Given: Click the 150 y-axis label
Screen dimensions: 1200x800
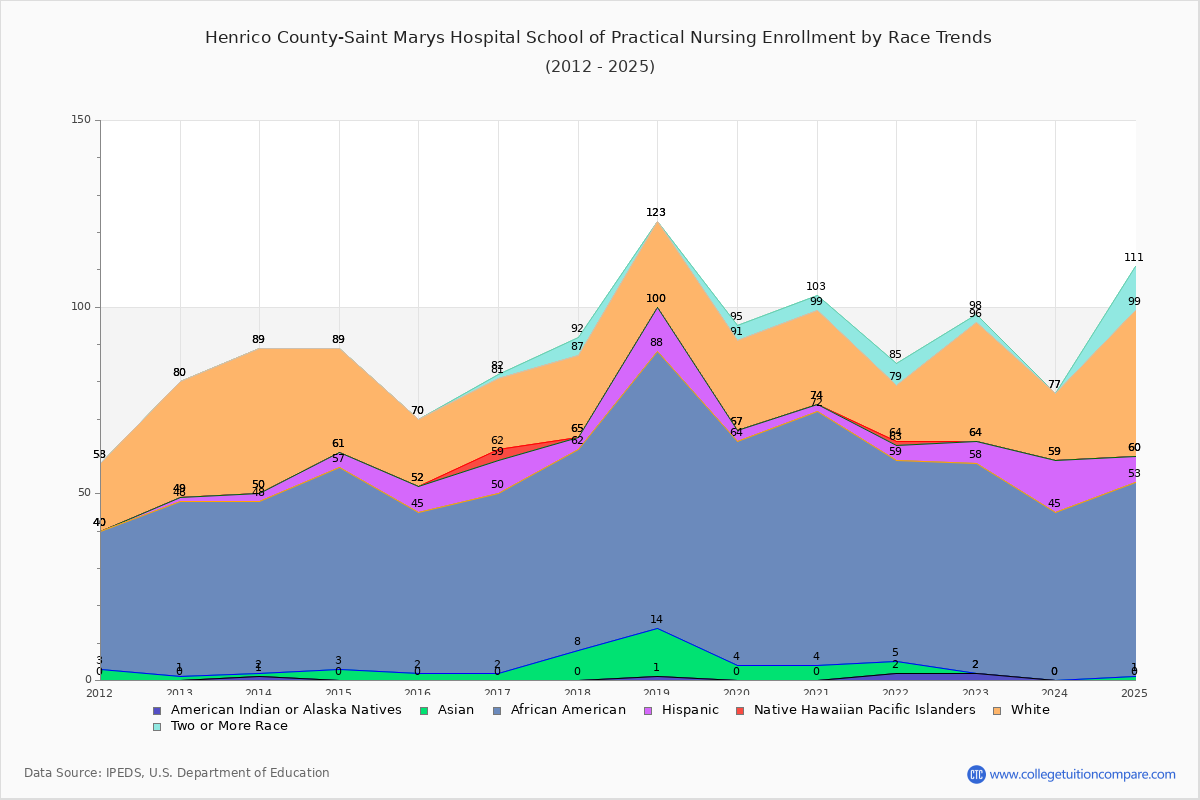Looking at the screenshot, I should click(81, 120).
